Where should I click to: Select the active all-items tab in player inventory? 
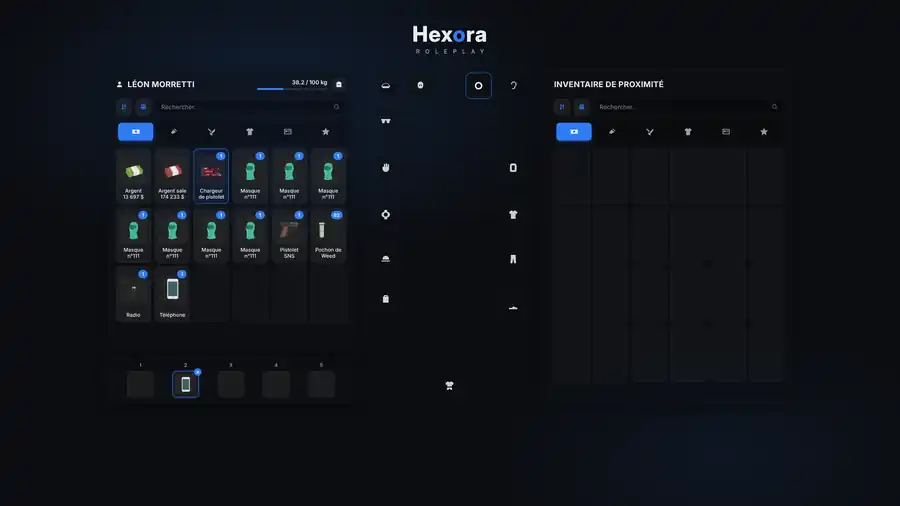coord(135,132)
